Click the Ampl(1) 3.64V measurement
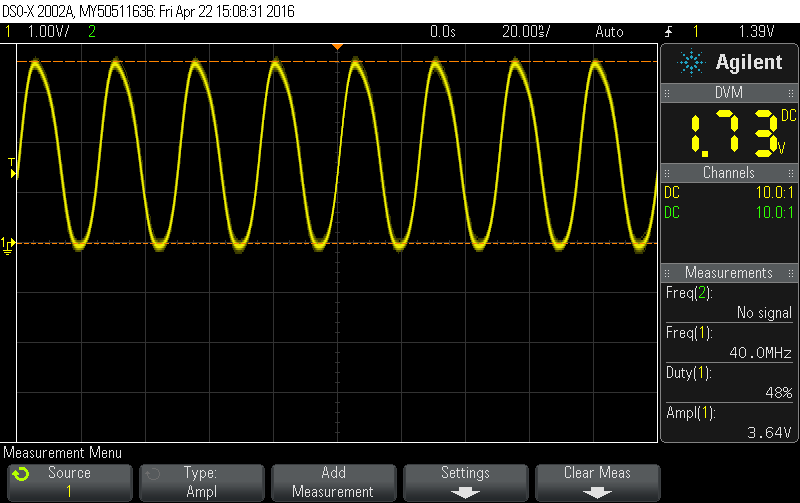 pos(729,422)
